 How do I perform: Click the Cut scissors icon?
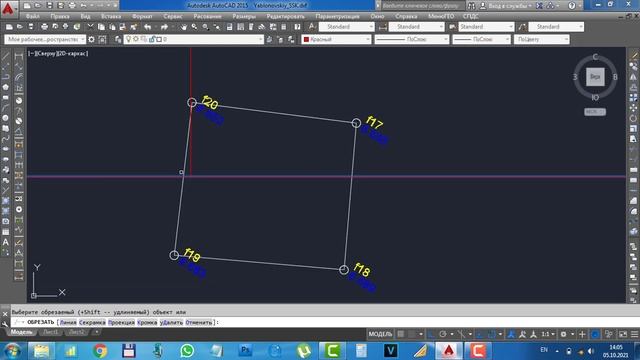tap(90, 27)
